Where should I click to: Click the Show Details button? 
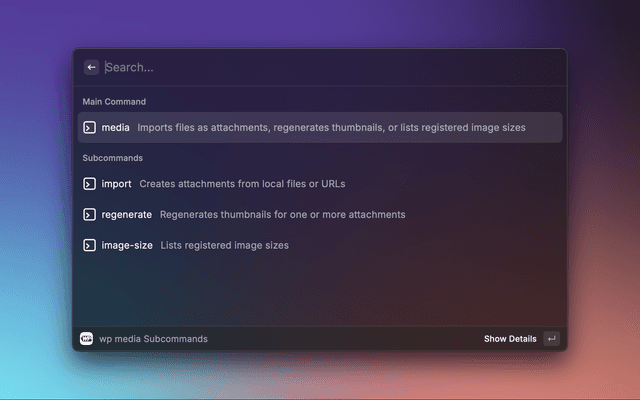tap(510, 339)
